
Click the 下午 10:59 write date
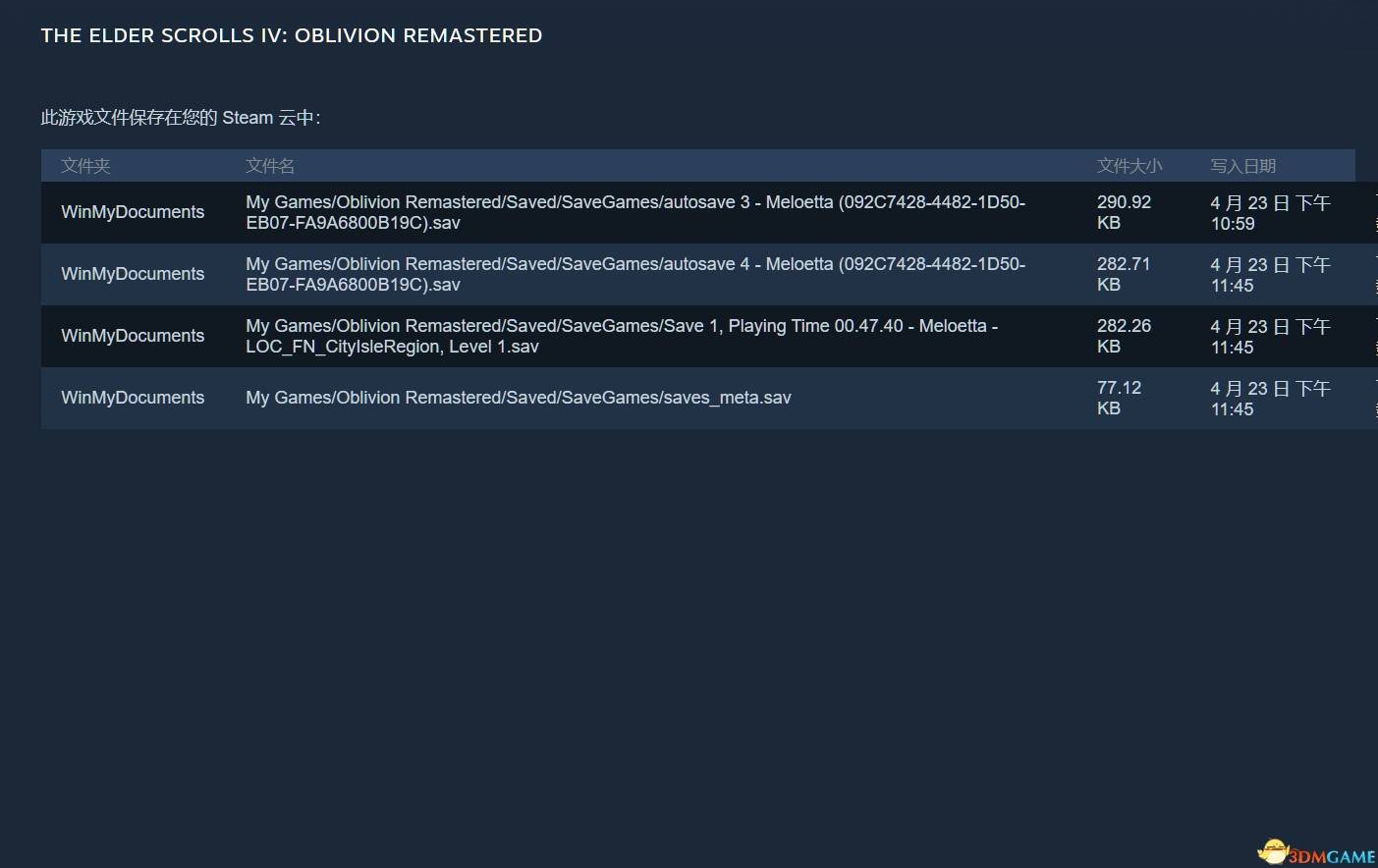click(x=1270, y=213)
